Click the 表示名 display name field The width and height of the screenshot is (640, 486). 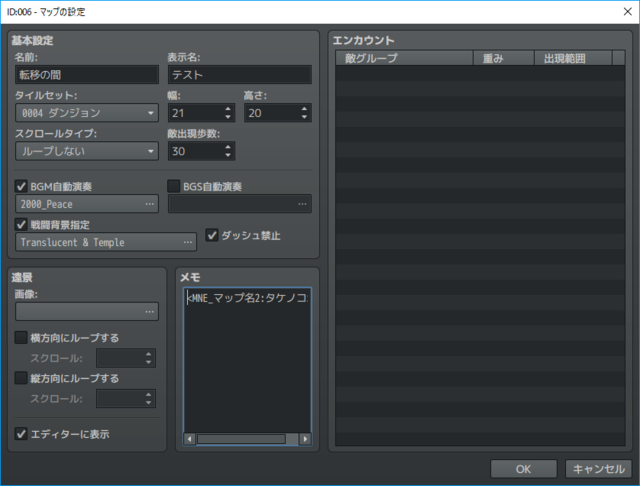point(240,75)
